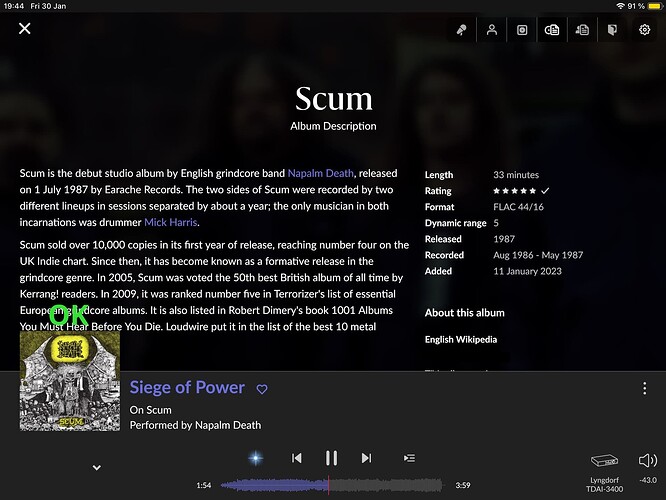Show the artist info person icon
This screenshot has height=500, width=666.
tap(492, 30)
